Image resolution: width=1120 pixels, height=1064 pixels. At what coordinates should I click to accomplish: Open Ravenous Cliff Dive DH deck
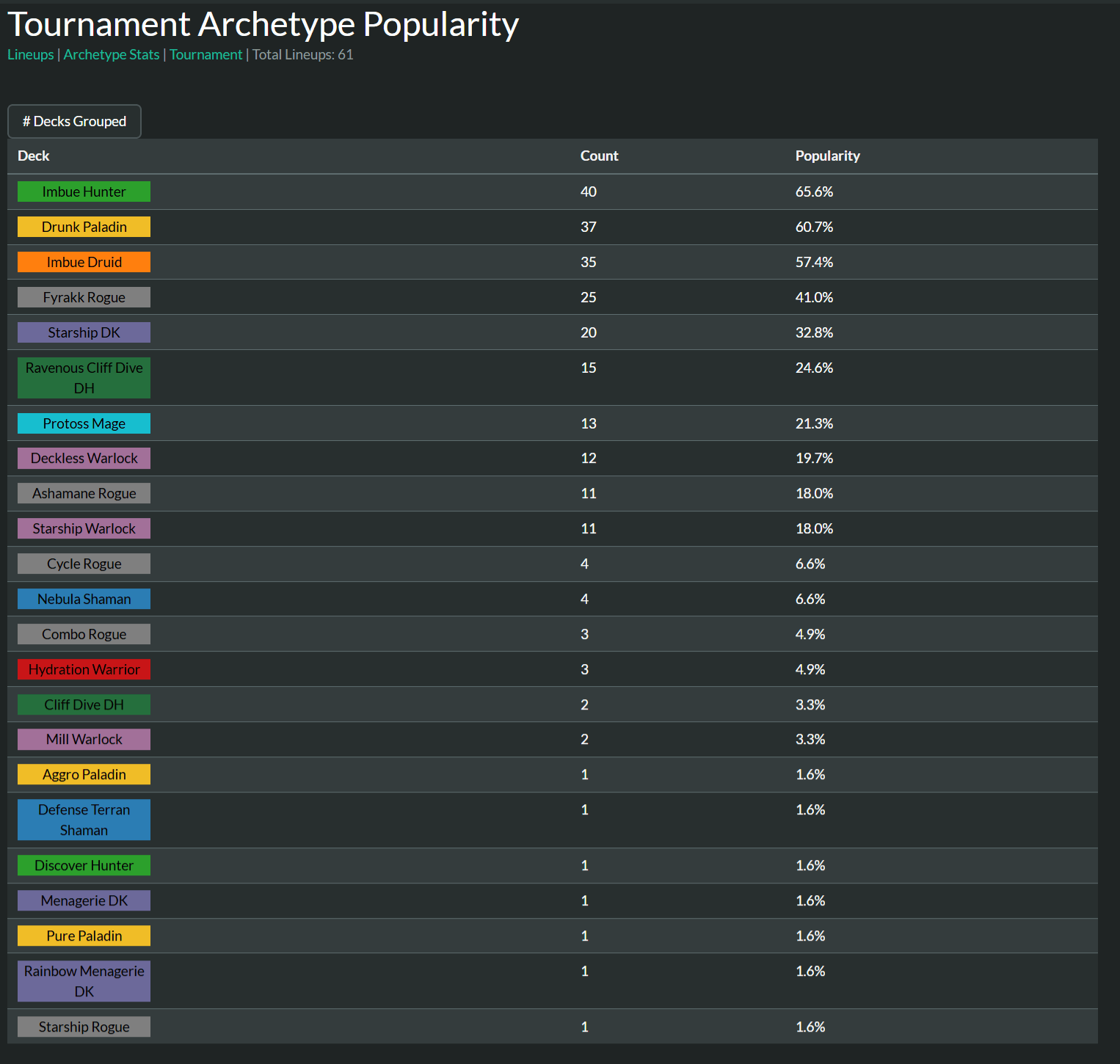point(84,379)
